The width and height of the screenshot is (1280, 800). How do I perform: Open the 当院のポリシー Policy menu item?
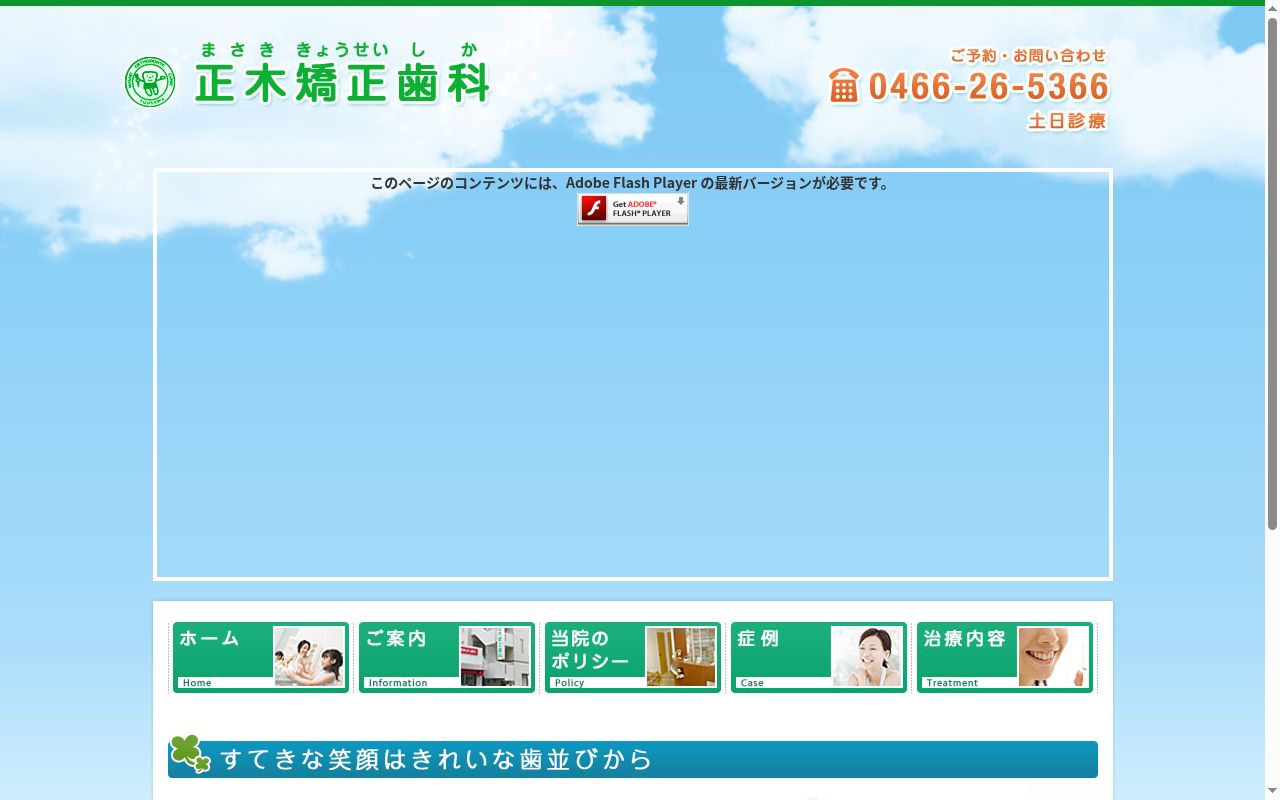[x=633, y=657]
